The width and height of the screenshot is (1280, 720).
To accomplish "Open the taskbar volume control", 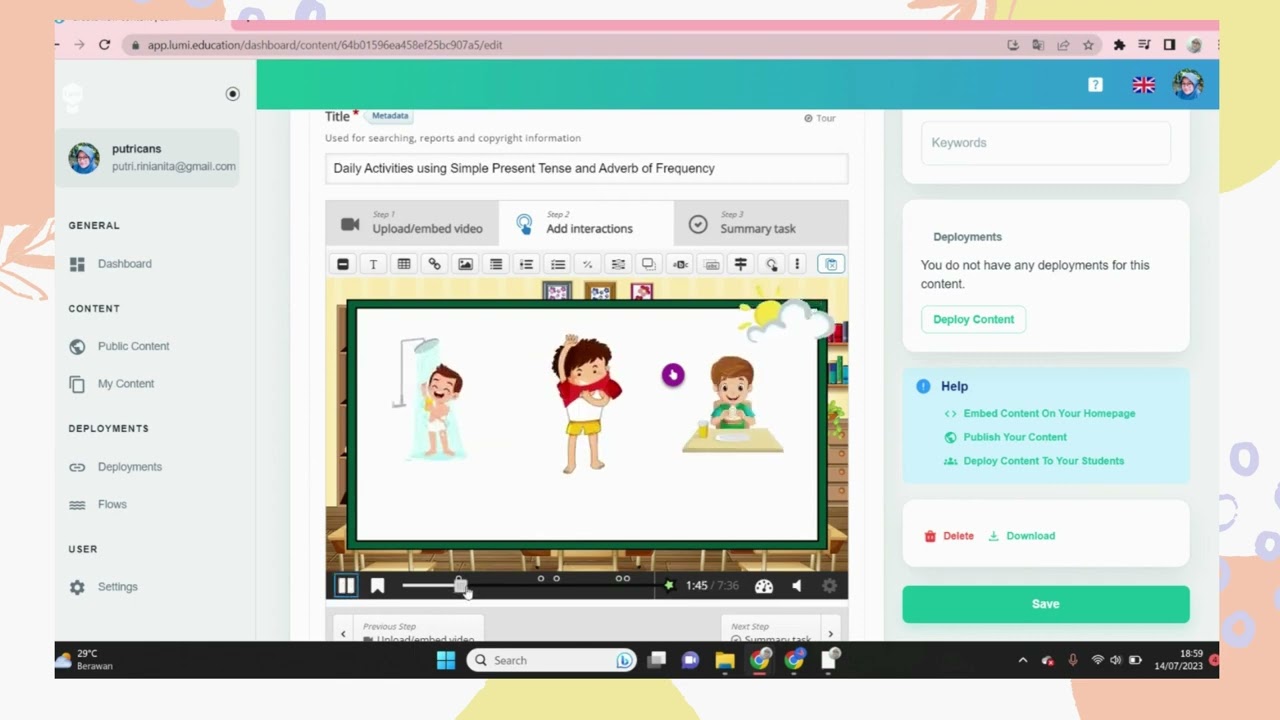I will pos(1116,660).
